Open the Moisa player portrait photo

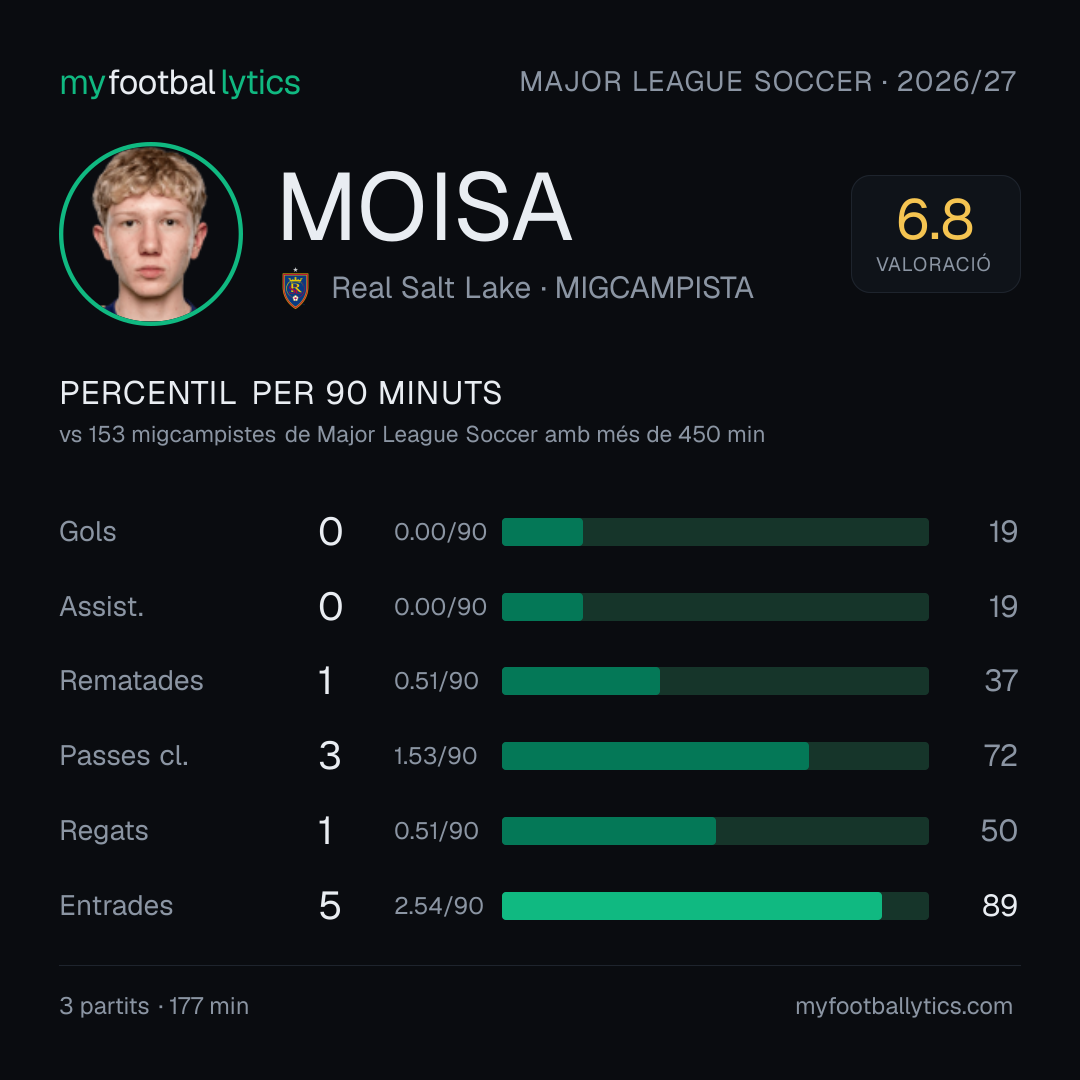tap(151, 233)
